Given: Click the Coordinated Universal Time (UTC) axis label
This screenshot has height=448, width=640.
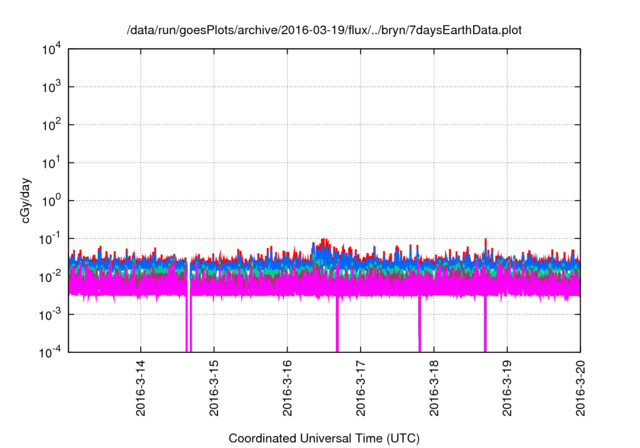Looking at the screenshot, I should [324, 438].
